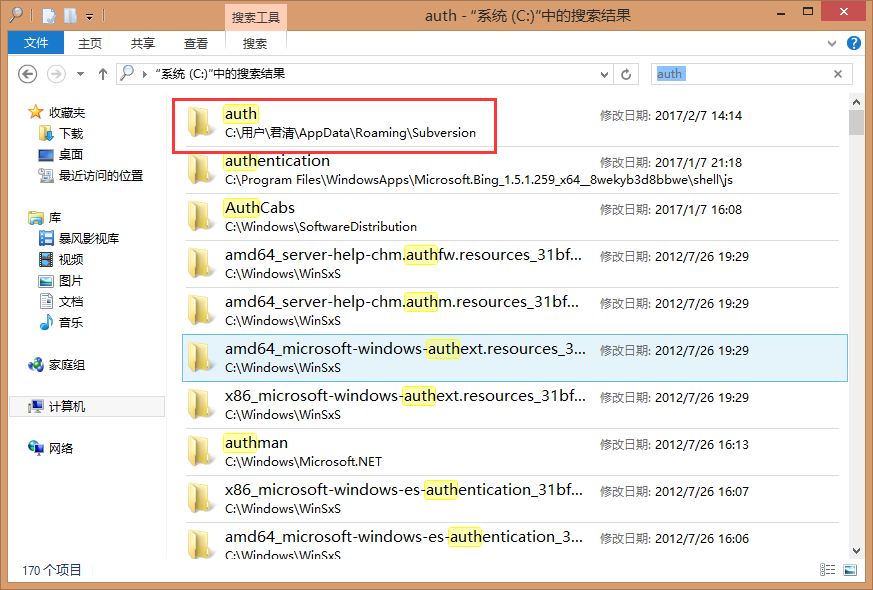Open 下载 in the navigation pane
Viewport: 873px width, 590px height.
tap(61, 134)
